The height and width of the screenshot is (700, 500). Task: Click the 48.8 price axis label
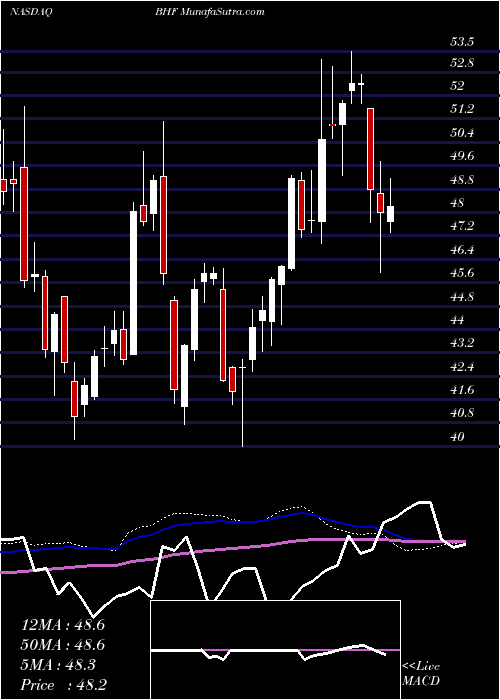462,180
